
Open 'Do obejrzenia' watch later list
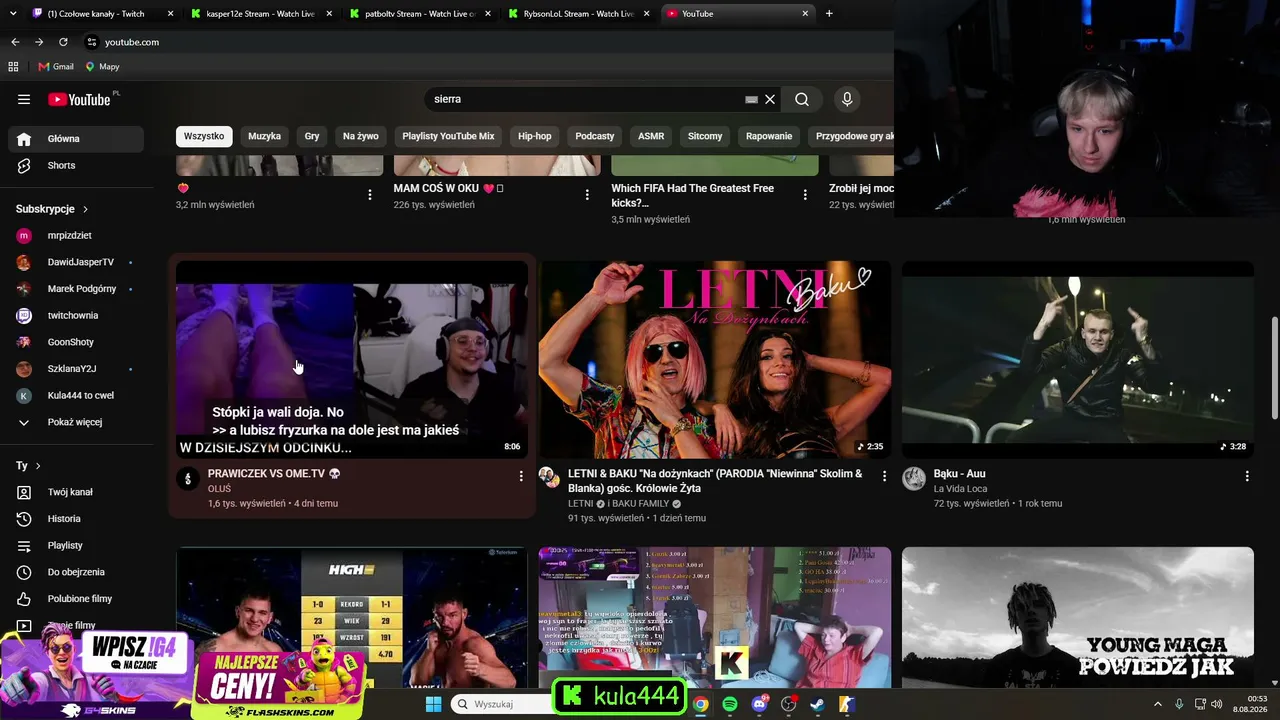[76, 572]
